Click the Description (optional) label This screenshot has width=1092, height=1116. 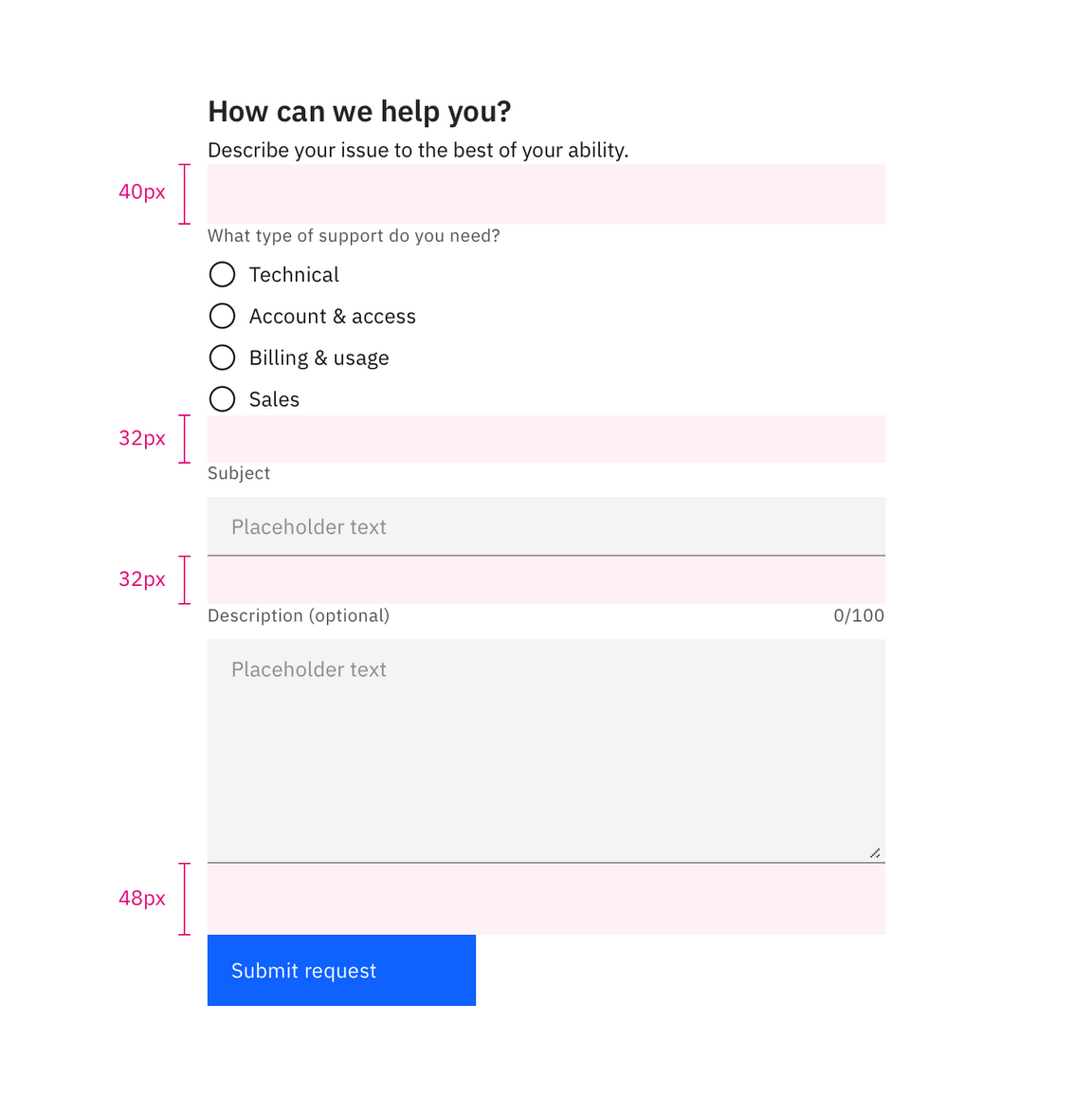[x=299, y=615]
